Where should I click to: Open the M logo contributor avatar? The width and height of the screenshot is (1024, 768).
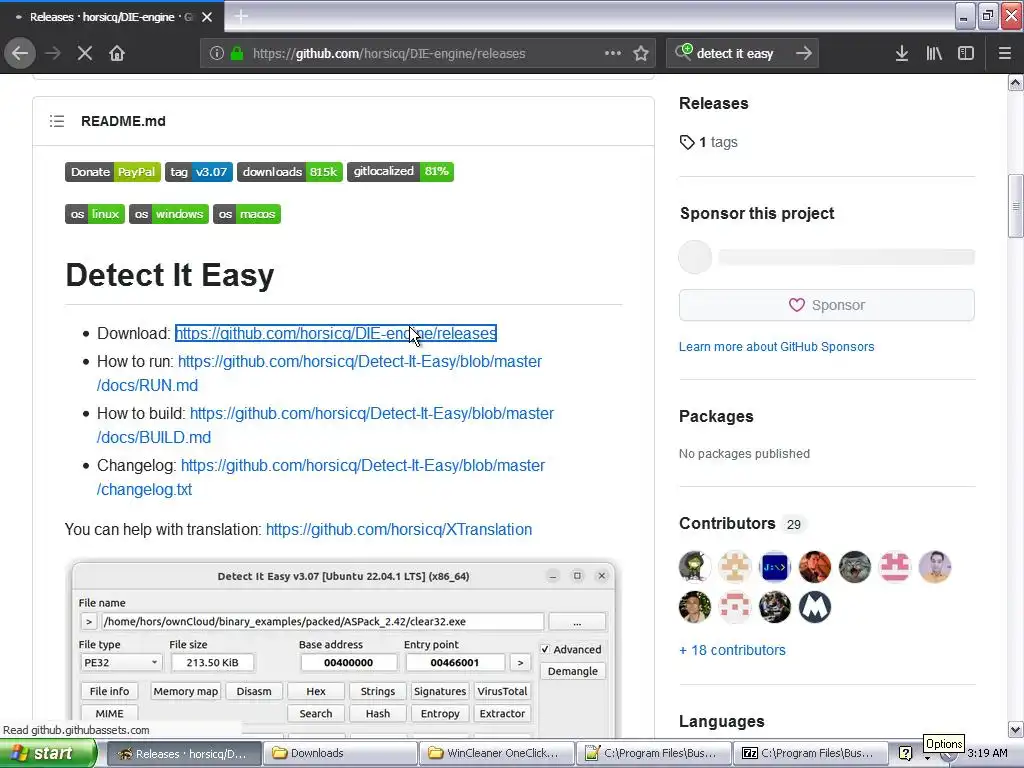click(x=814, y=607)
